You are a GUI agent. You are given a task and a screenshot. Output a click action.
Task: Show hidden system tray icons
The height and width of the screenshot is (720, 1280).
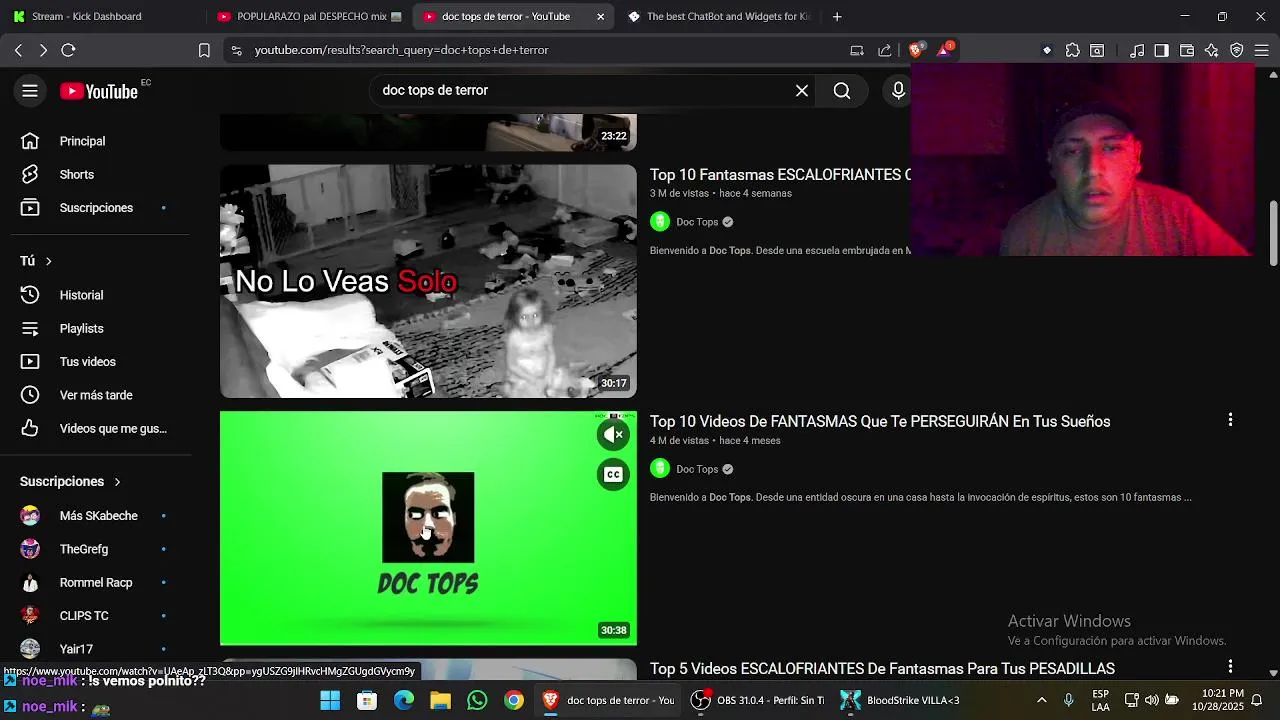coord(1042,700)
